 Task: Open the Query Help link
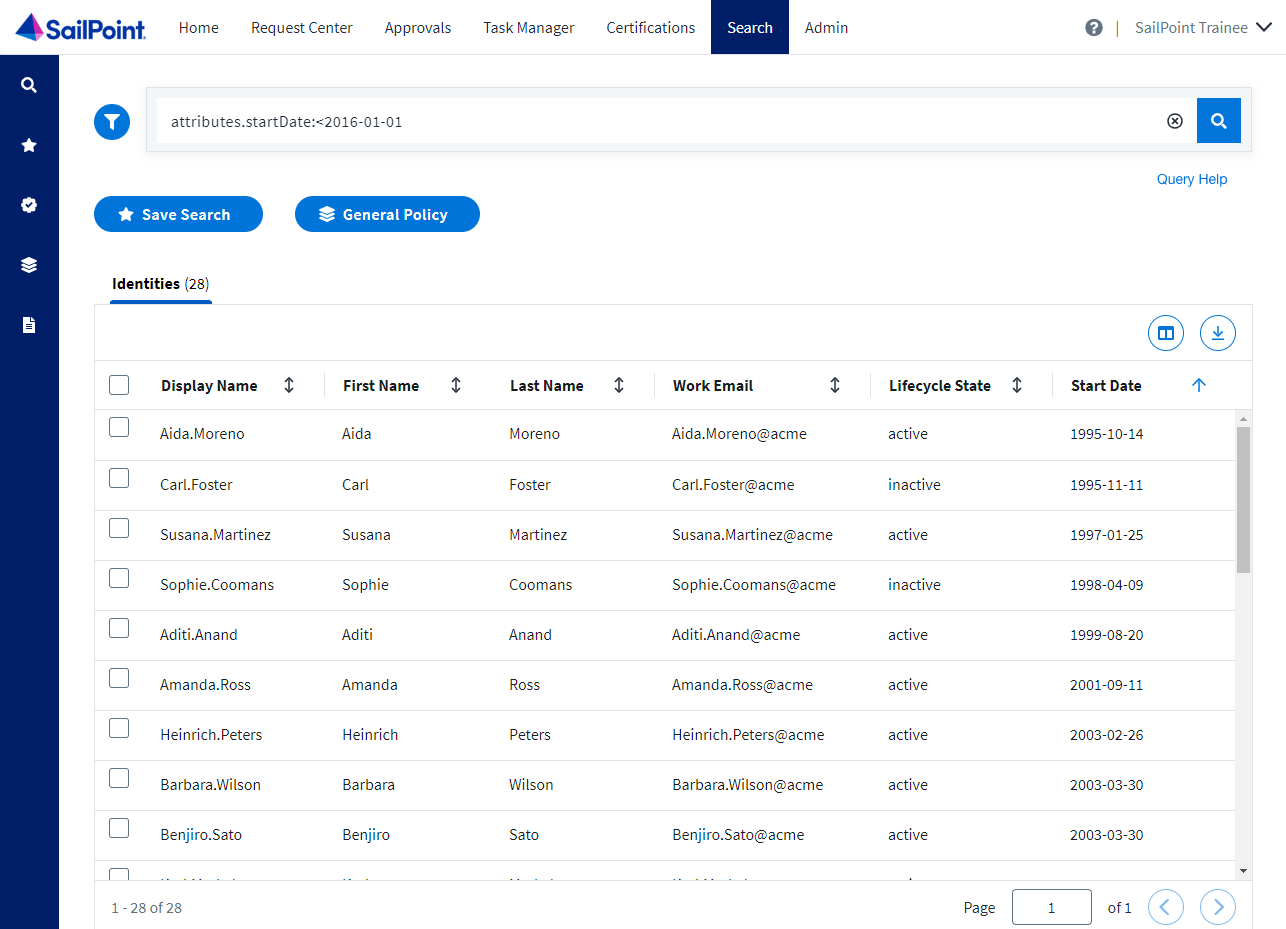tap(1192, 179)
